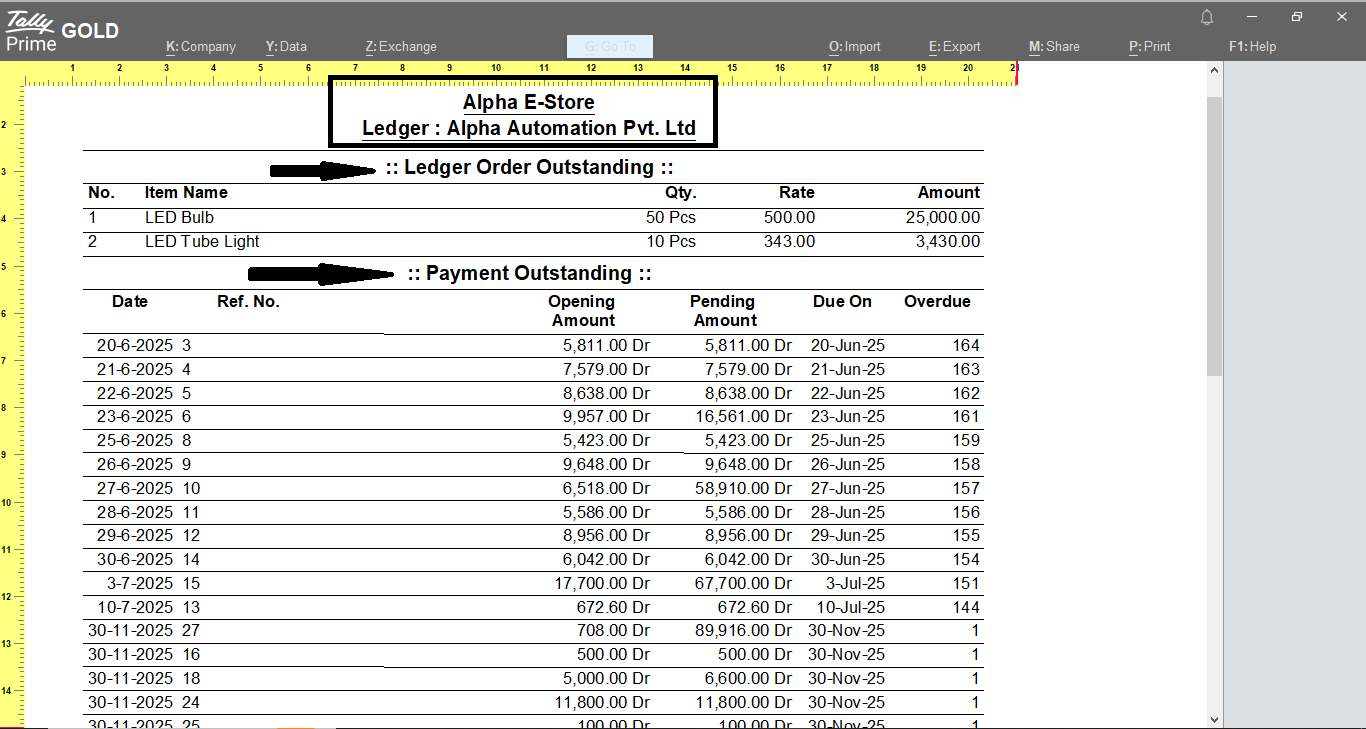Click the 708.00 Dr opening amount
This screenshot has width=1366, height=729.
[x=614, y=630]
